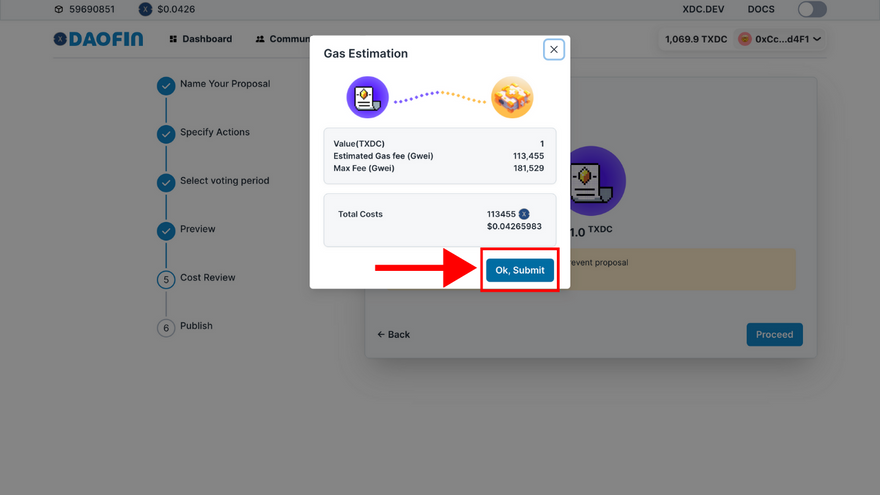Close the Gas Estimation dialog
The height and width of the screenshot is (495, 880).
click(x=553, y=49)
